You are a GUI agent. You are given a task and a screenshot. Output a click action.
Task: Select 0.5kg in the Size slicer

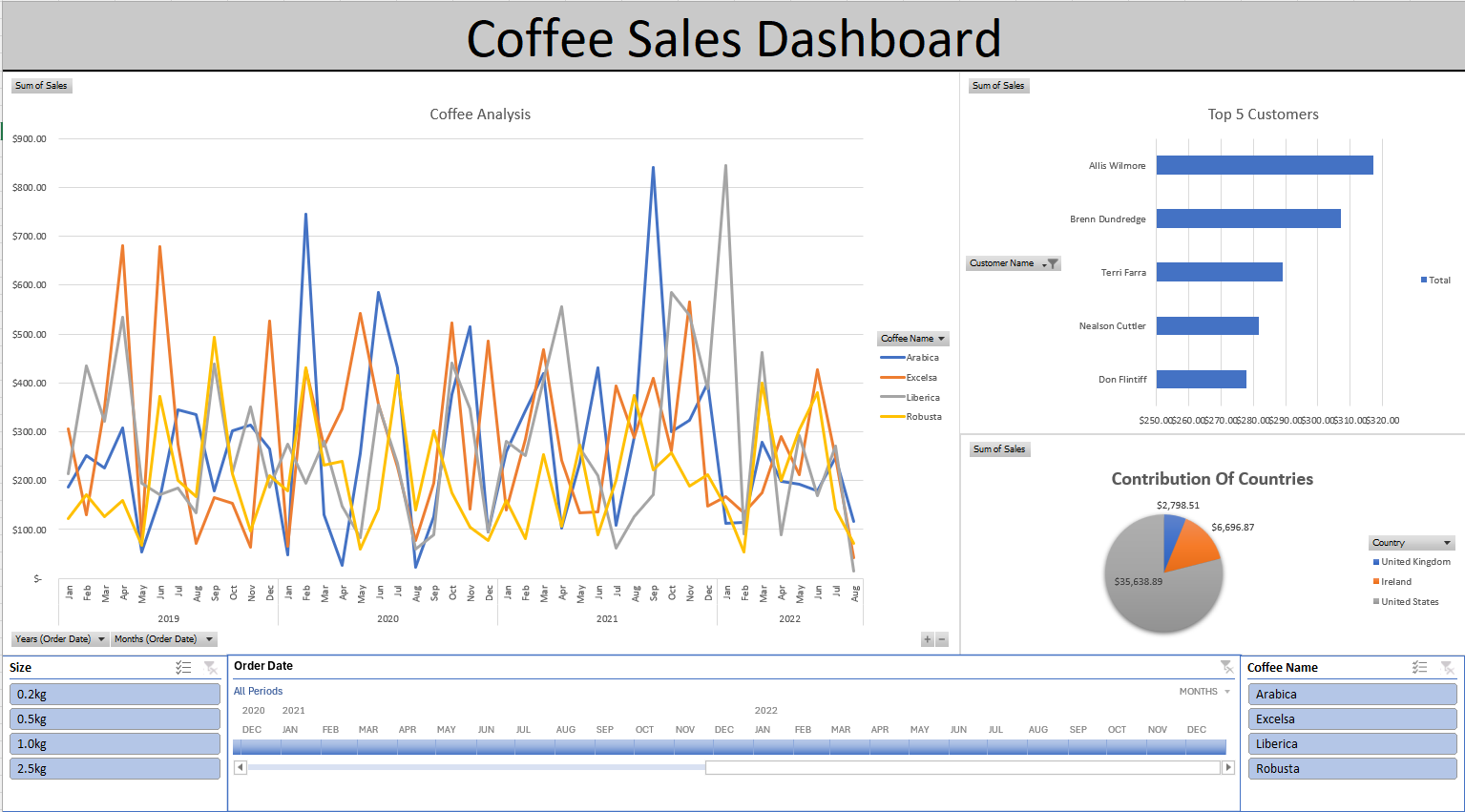coord(115,718)
